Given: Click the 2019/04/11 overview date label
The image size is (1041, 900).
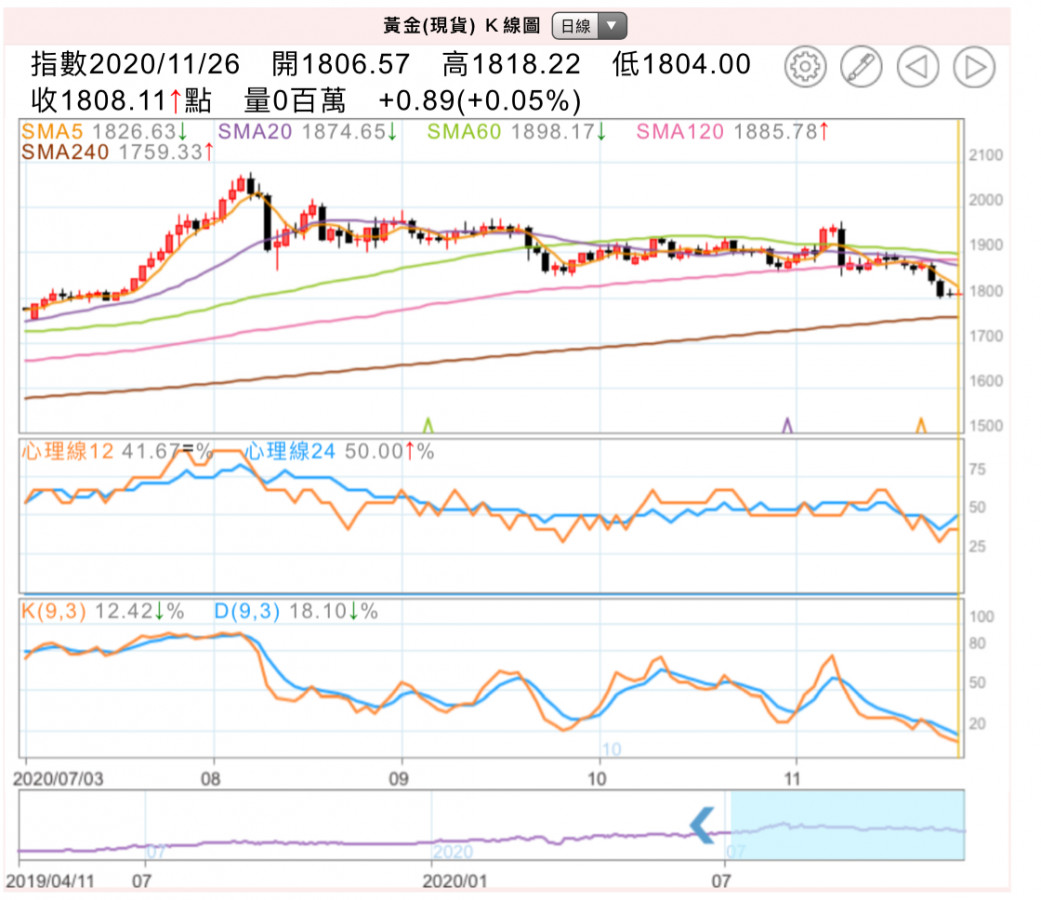Looking at the screenshot, I should click(50, 881).
